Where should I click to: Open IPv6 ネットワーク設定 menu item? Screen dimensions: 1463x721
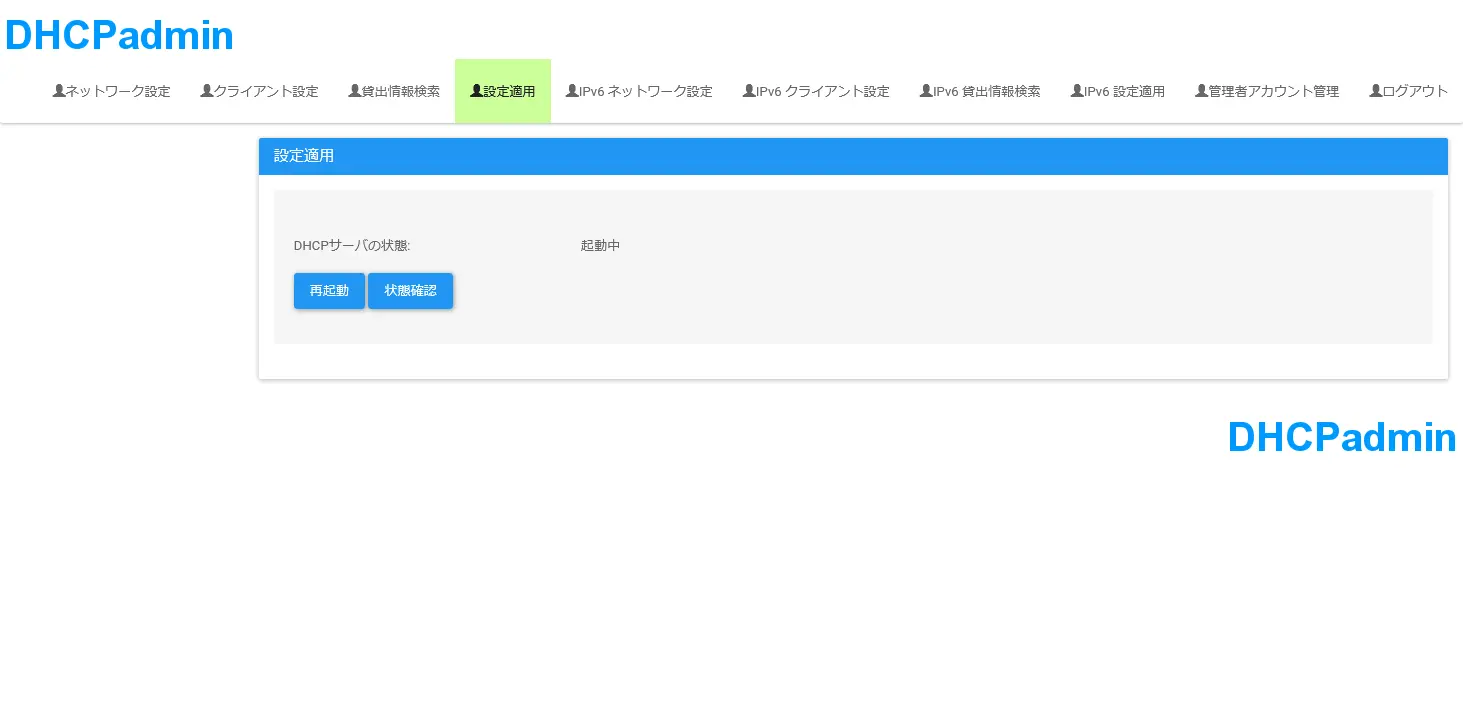click(x=639, y=91)
